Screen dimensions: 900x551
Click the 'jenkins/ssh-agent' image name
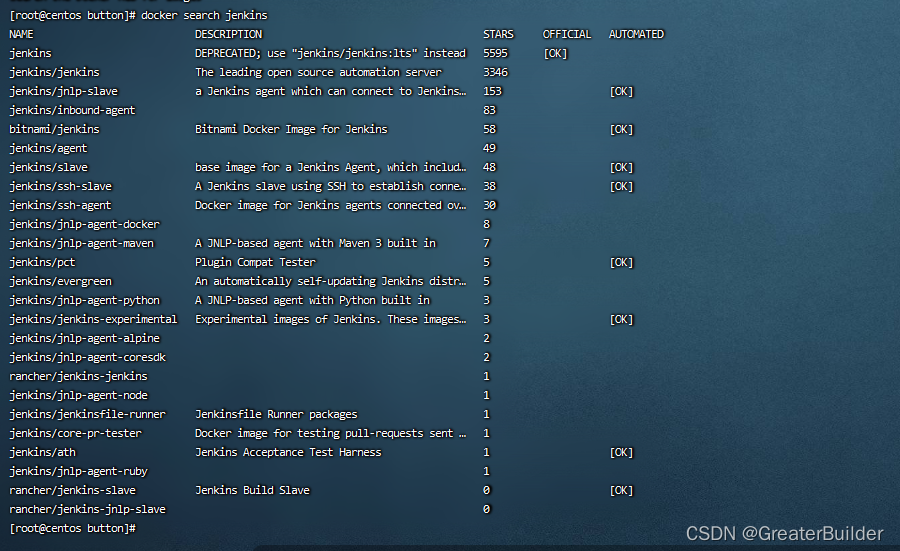point(60,205)
